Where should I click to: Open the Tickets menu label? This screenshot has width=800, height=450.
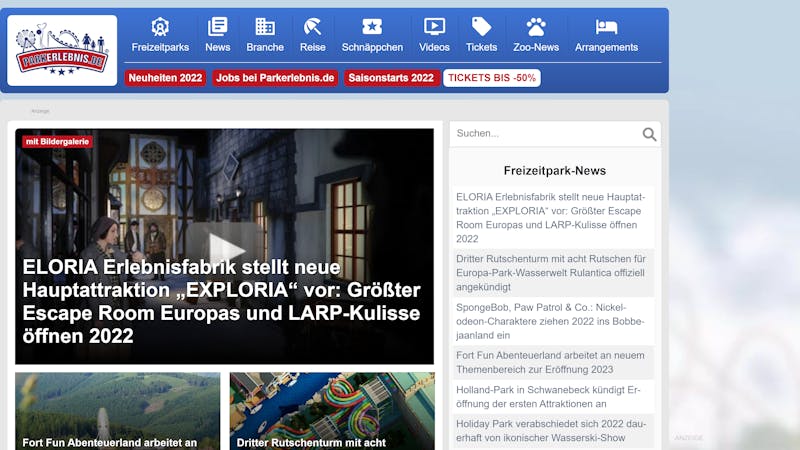pyautogui.click(x=481, y=47)
